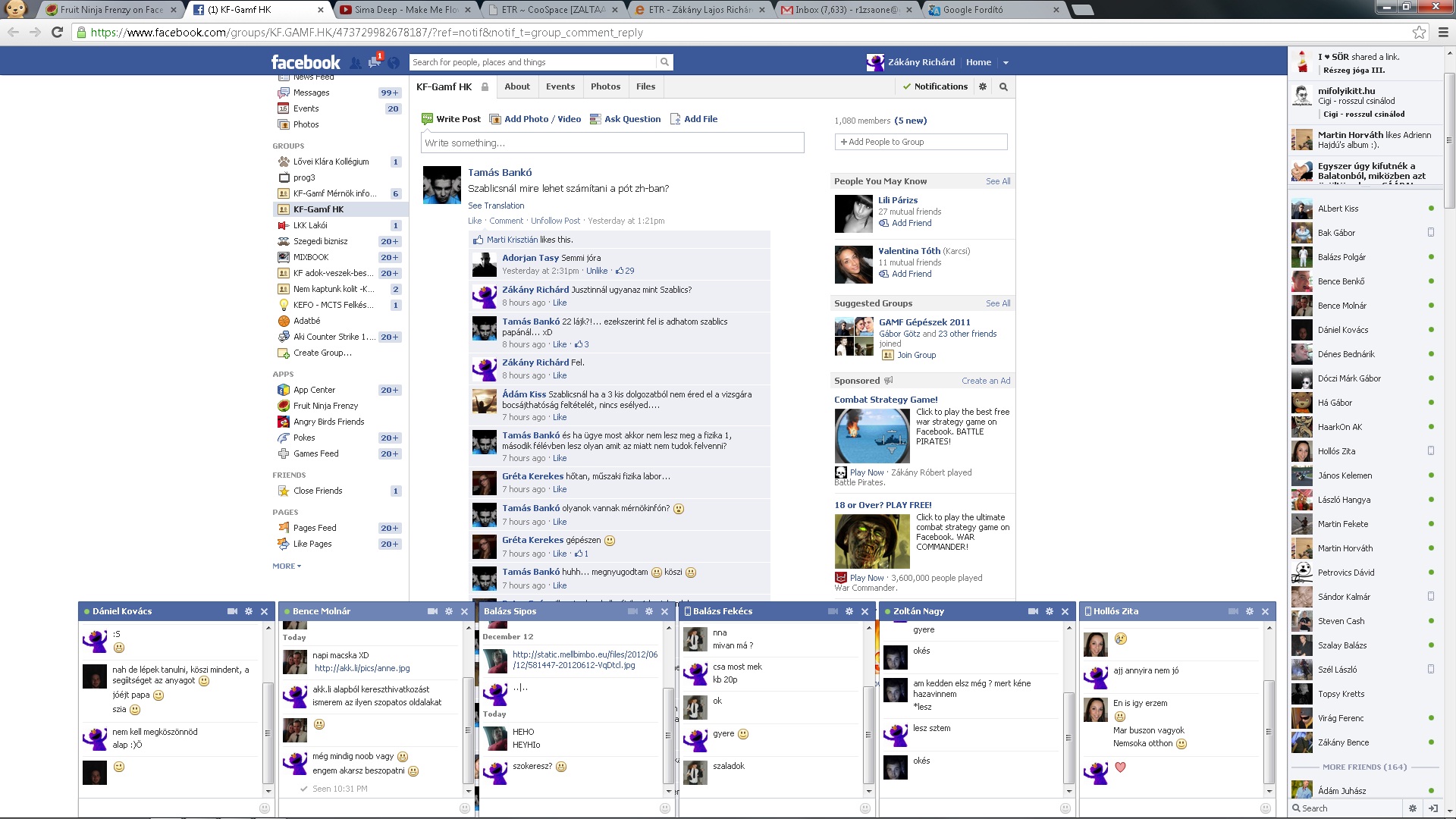Expand More Friends (164) in chat list
Viewport: 1456px width, 819px height.
1364,767
